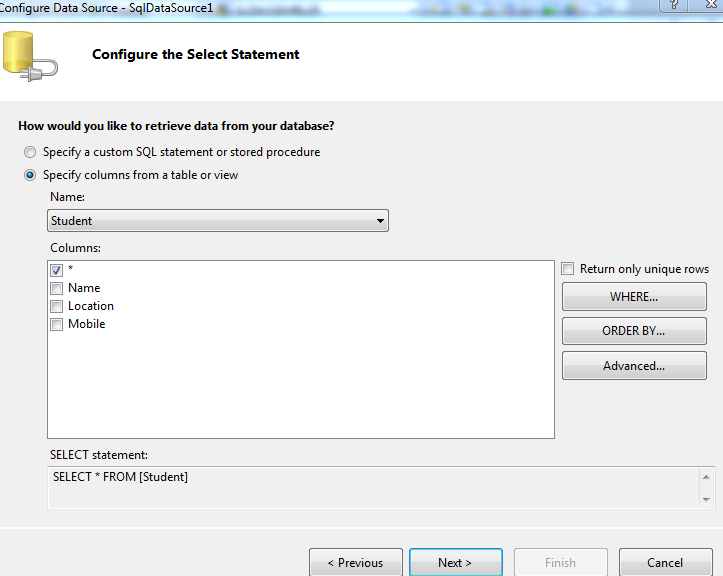Click the 'How would you like to retrieve data' text
Image resolution: width=723 pixels, height=576 pixels.
(x=176, y=126)
